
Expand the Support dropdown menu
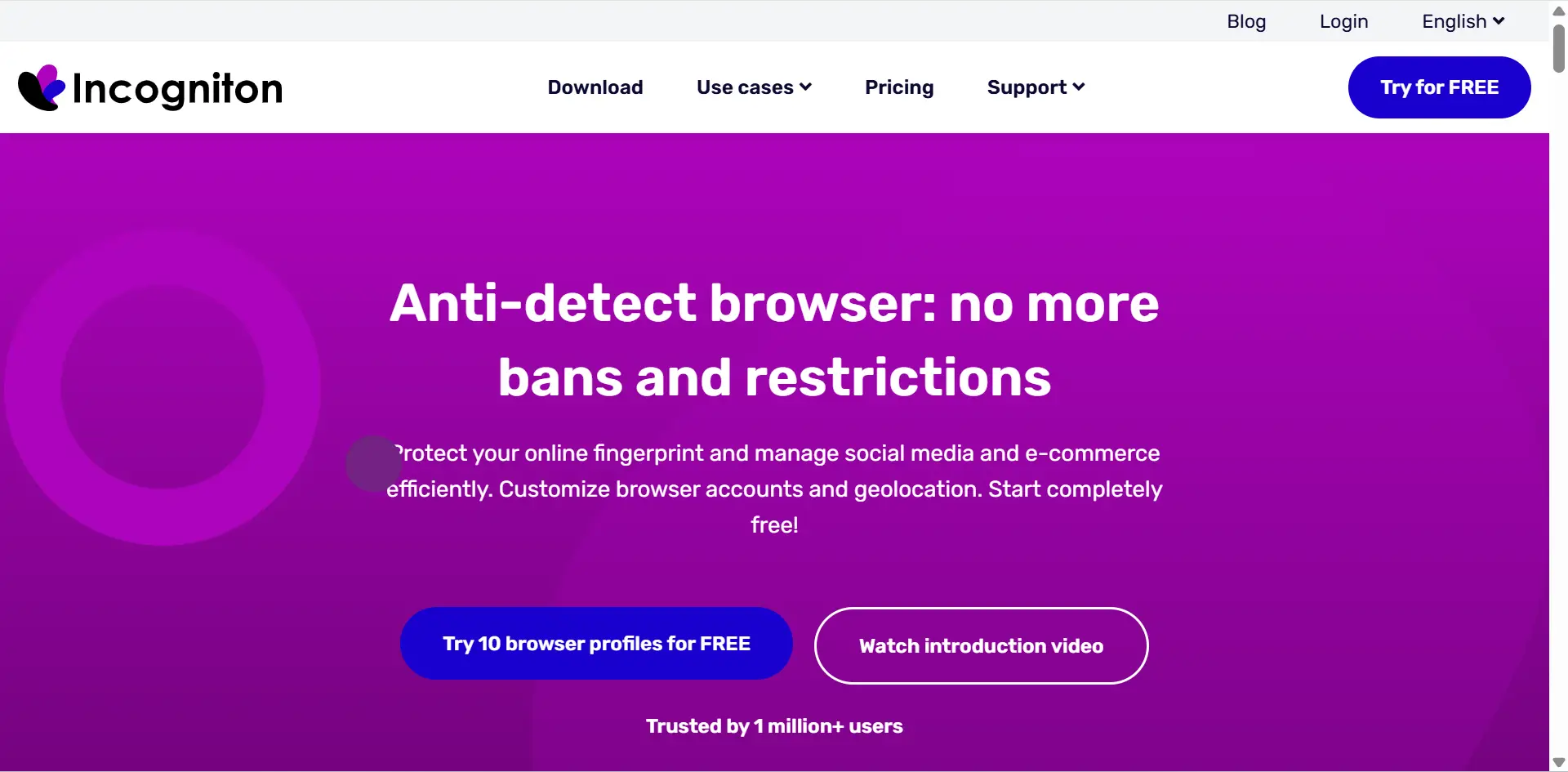(x=1036, y=87)
